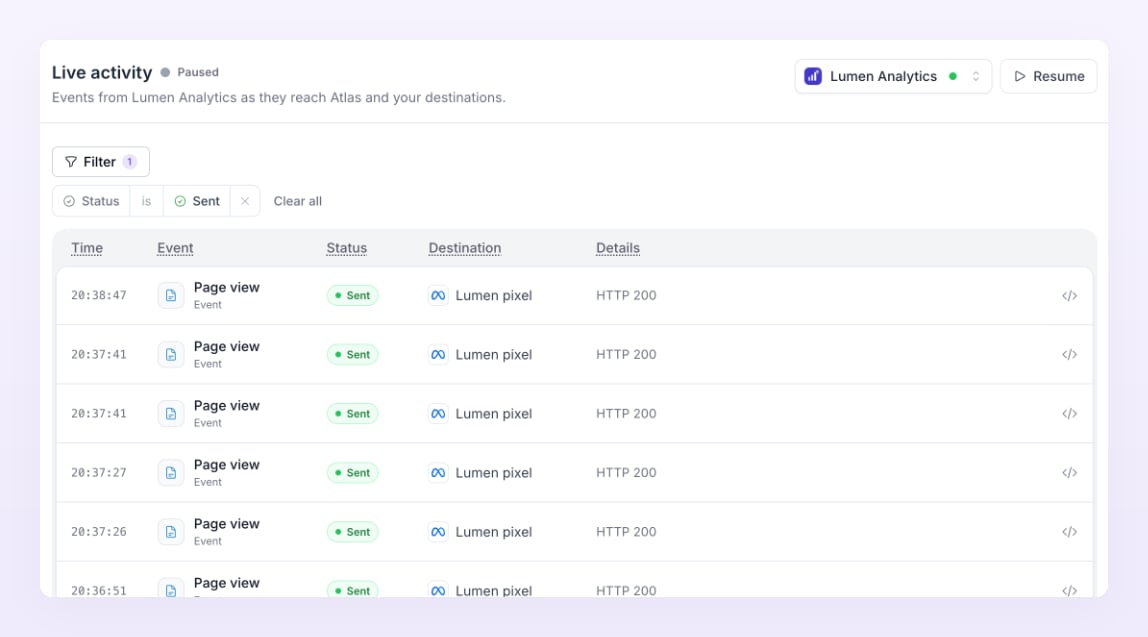Image resolution: width=1148 pixels, height=637 pixels.
Task: Remove the Status is Sent filter
Action: click(245, 201)
